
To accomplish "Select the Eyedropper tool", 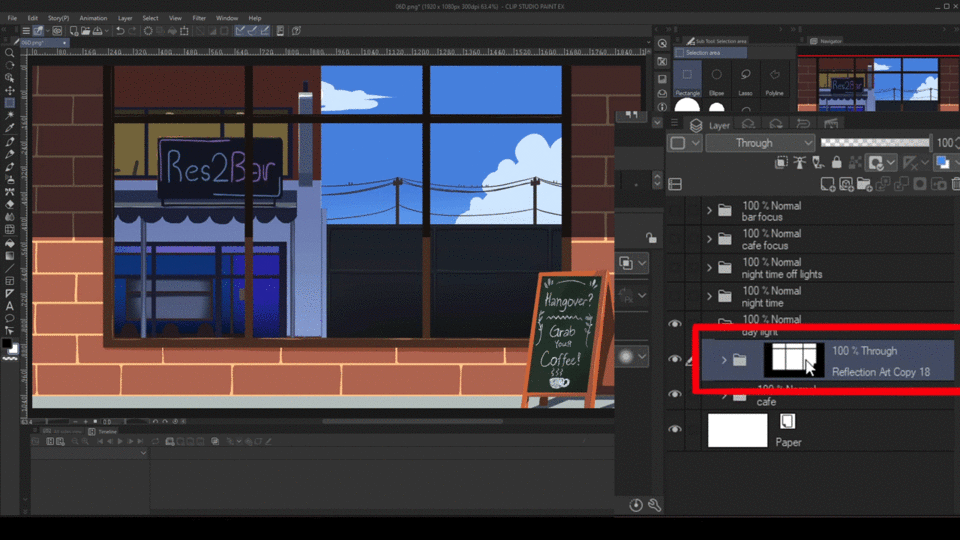I will tap(10, 128).
